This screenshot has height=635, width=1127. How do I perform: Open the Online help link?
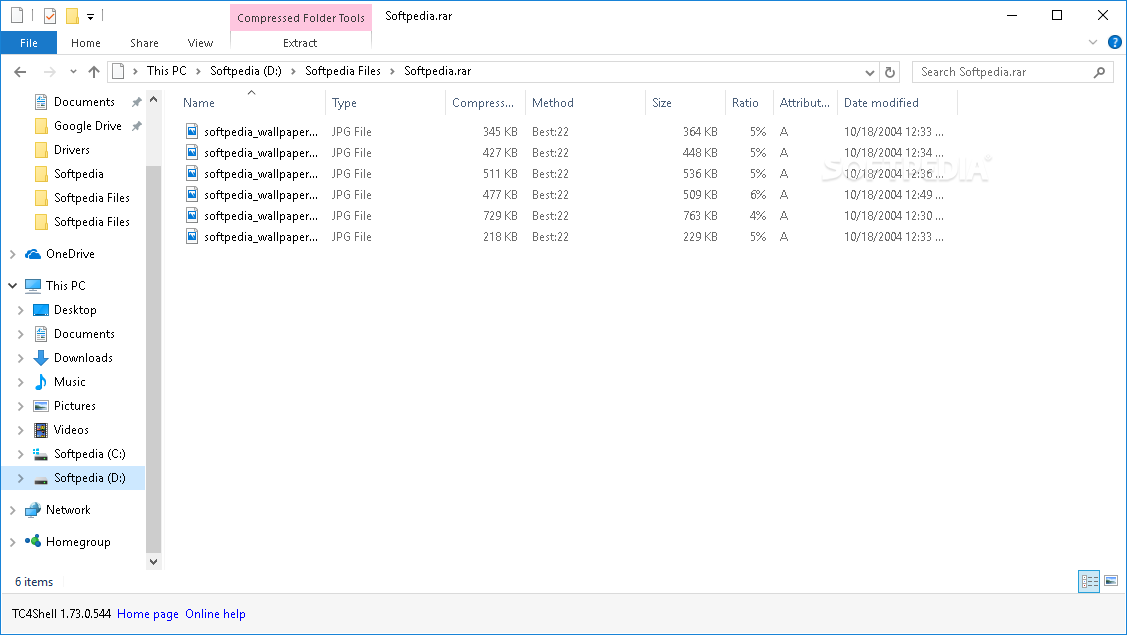[x=215, y=614]
